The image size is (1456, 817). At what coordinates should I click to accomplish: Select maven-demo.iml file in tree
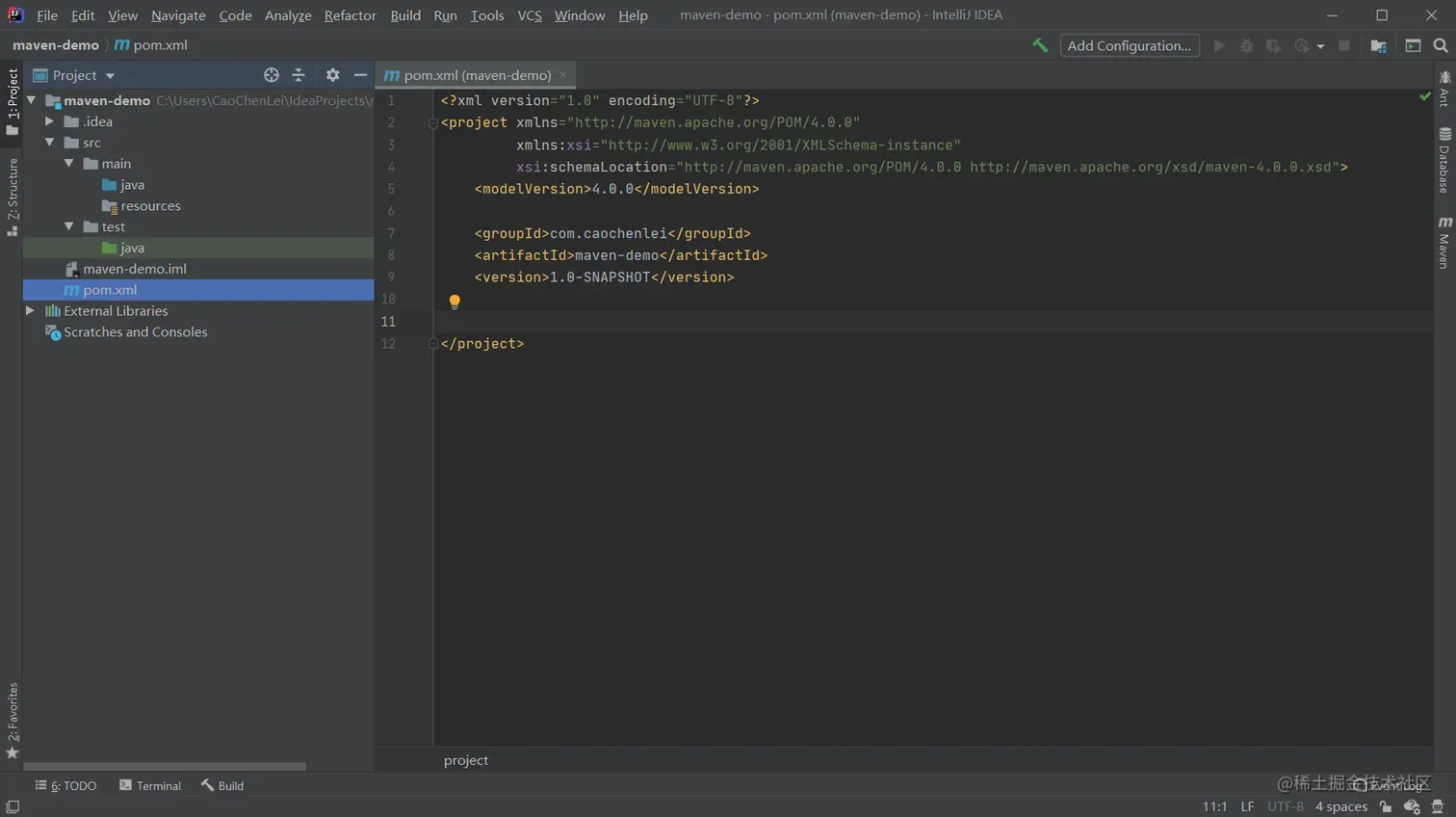point(198,269)
